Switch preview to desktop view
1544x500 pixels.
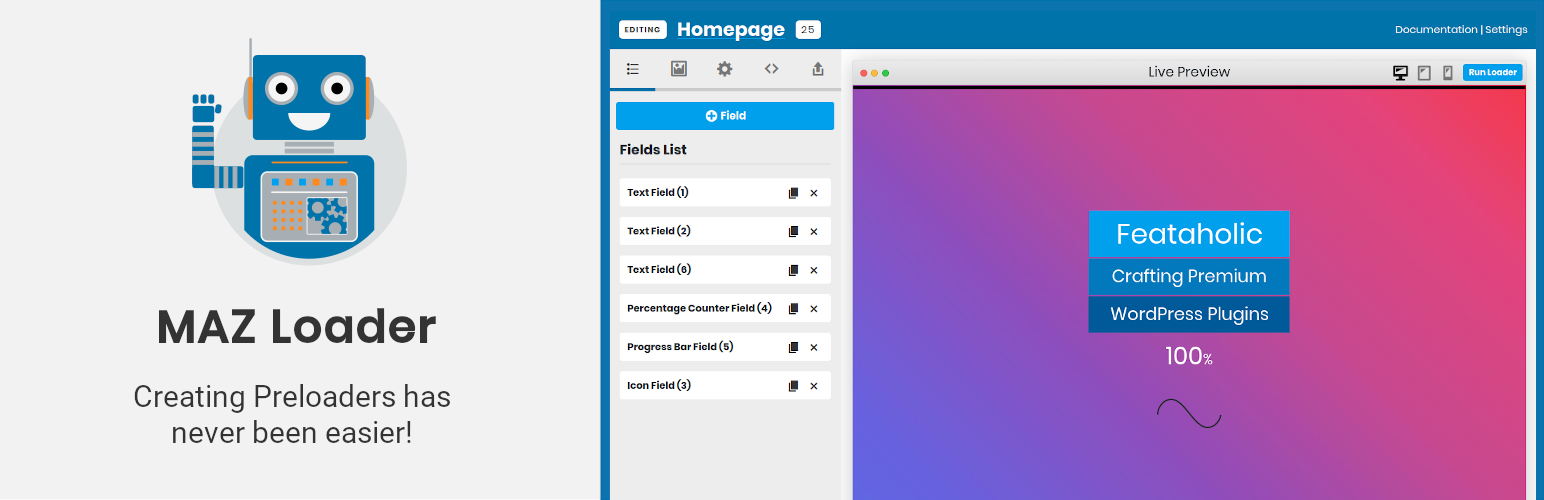pyautogui.click(x=1400, y=72)
